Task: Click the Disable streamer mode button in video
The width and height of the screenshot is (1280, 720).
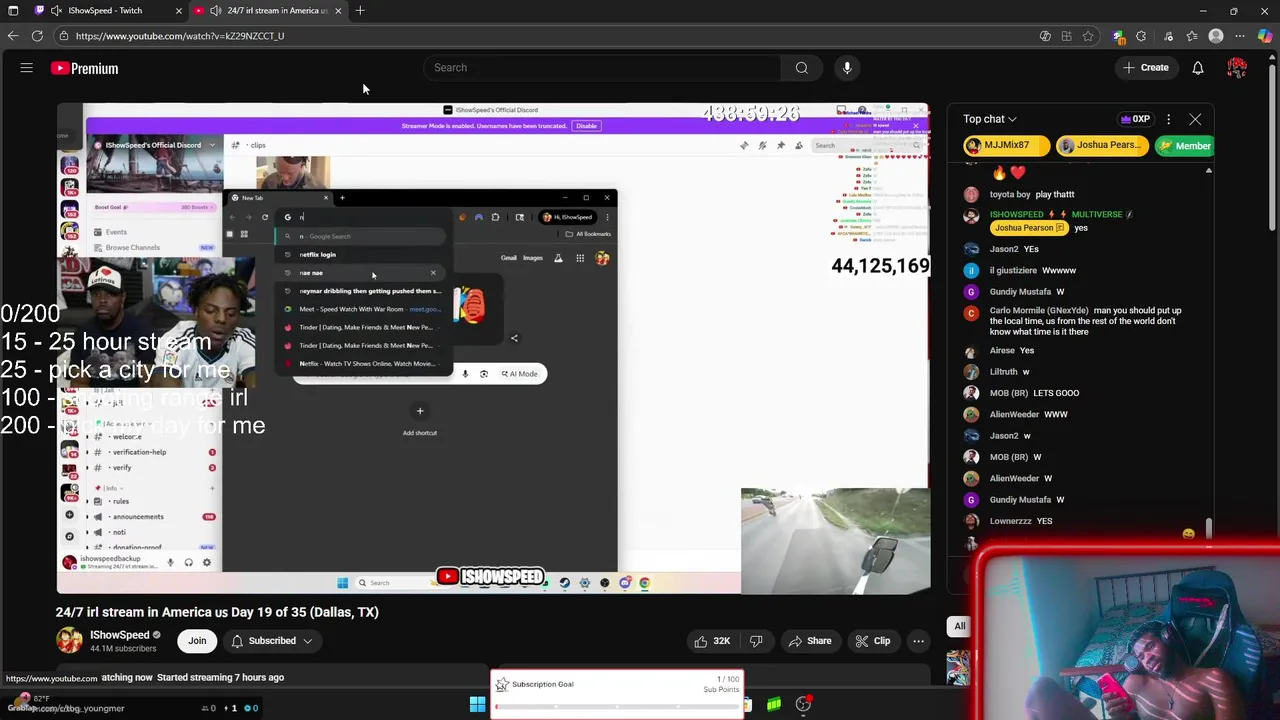Action: (x=586, y=126)
